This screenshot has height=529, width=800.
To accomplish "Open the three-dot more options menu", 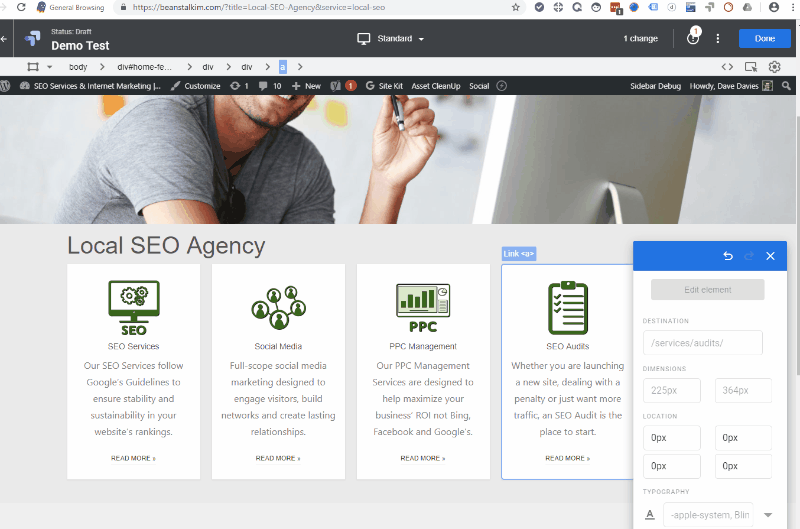I will click(718, 39).
